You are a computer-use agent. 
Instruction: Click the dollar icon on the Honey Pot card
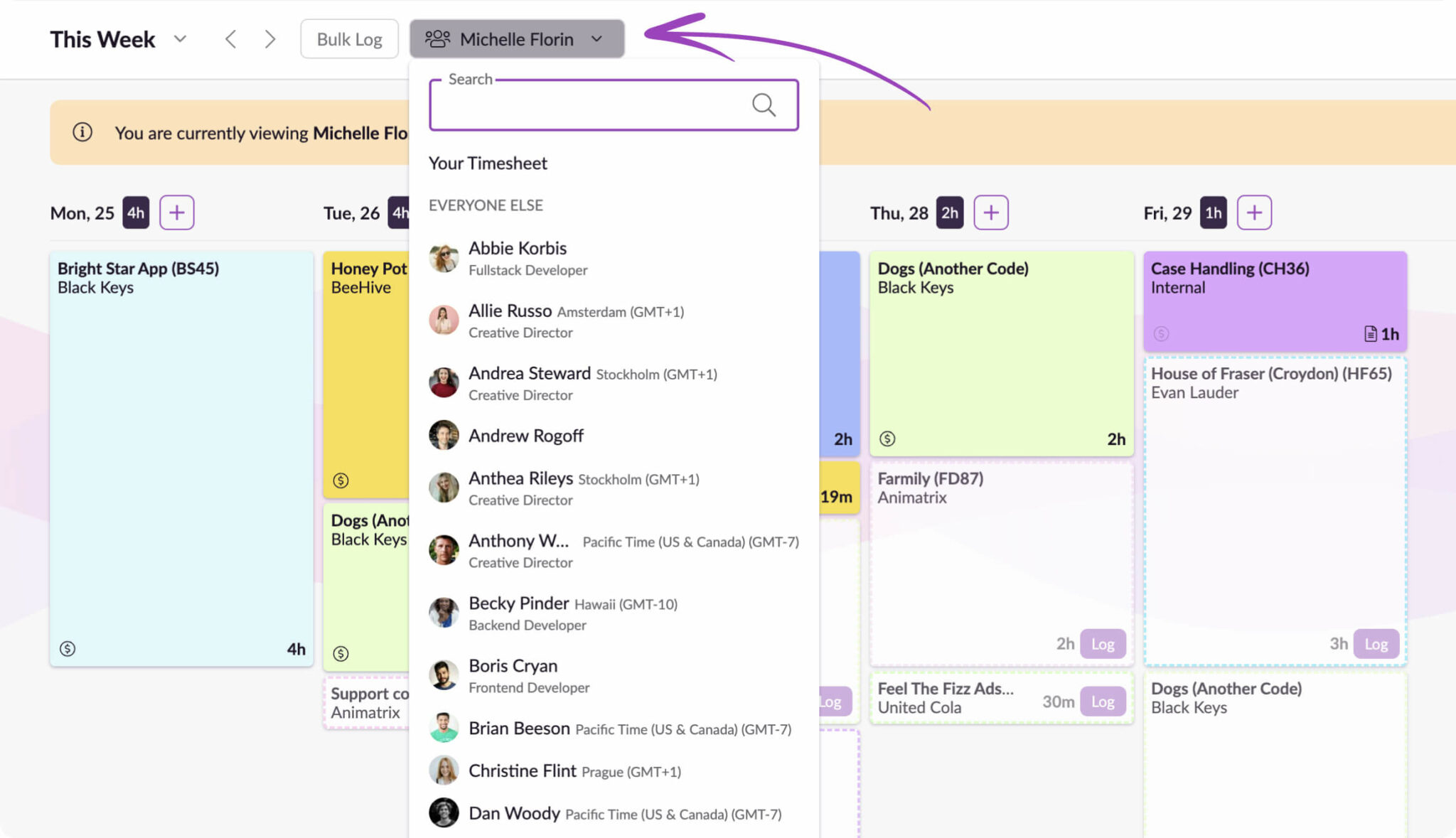click(341, 480)
